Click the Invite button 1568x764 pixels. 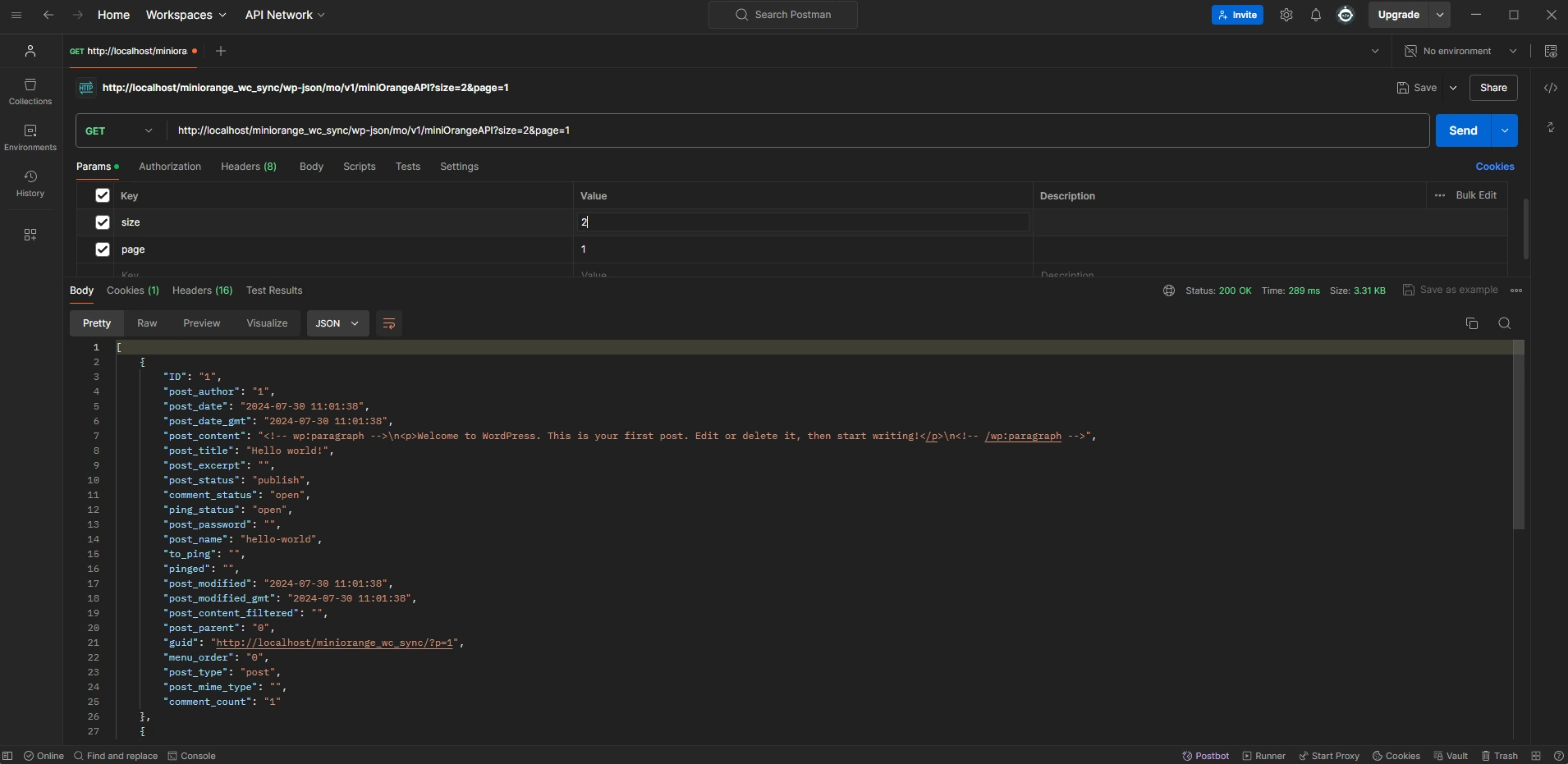pos(1237,15)
